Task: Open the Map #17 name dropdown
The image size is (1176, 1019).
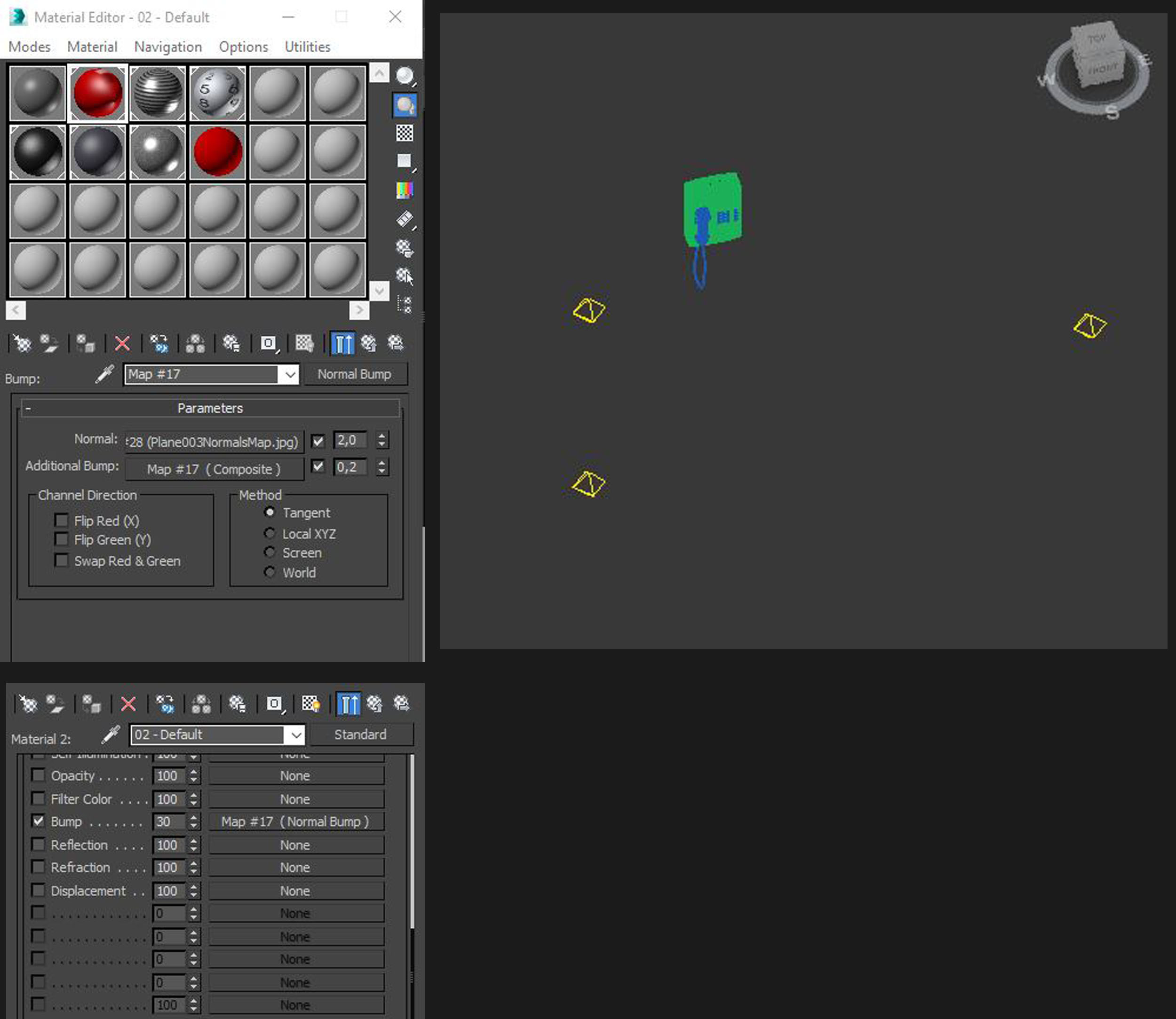Action: tap(290, 374)
